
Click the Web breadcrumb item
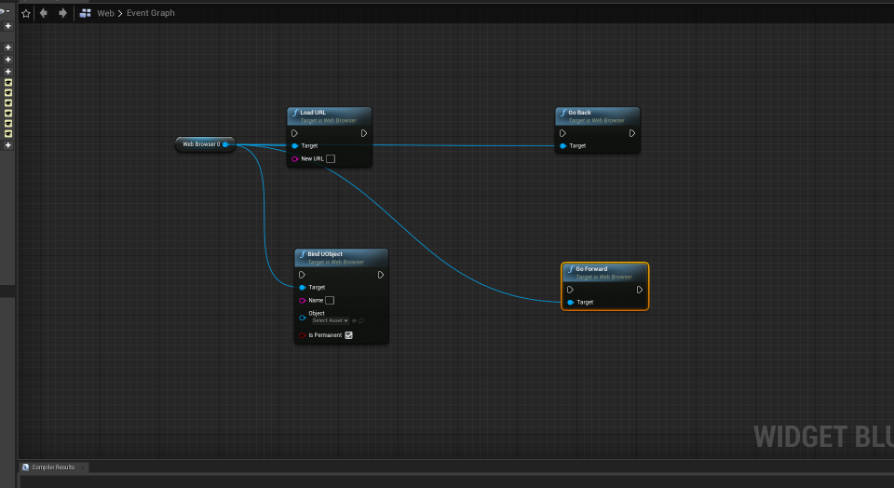click(x=105, y=14)
